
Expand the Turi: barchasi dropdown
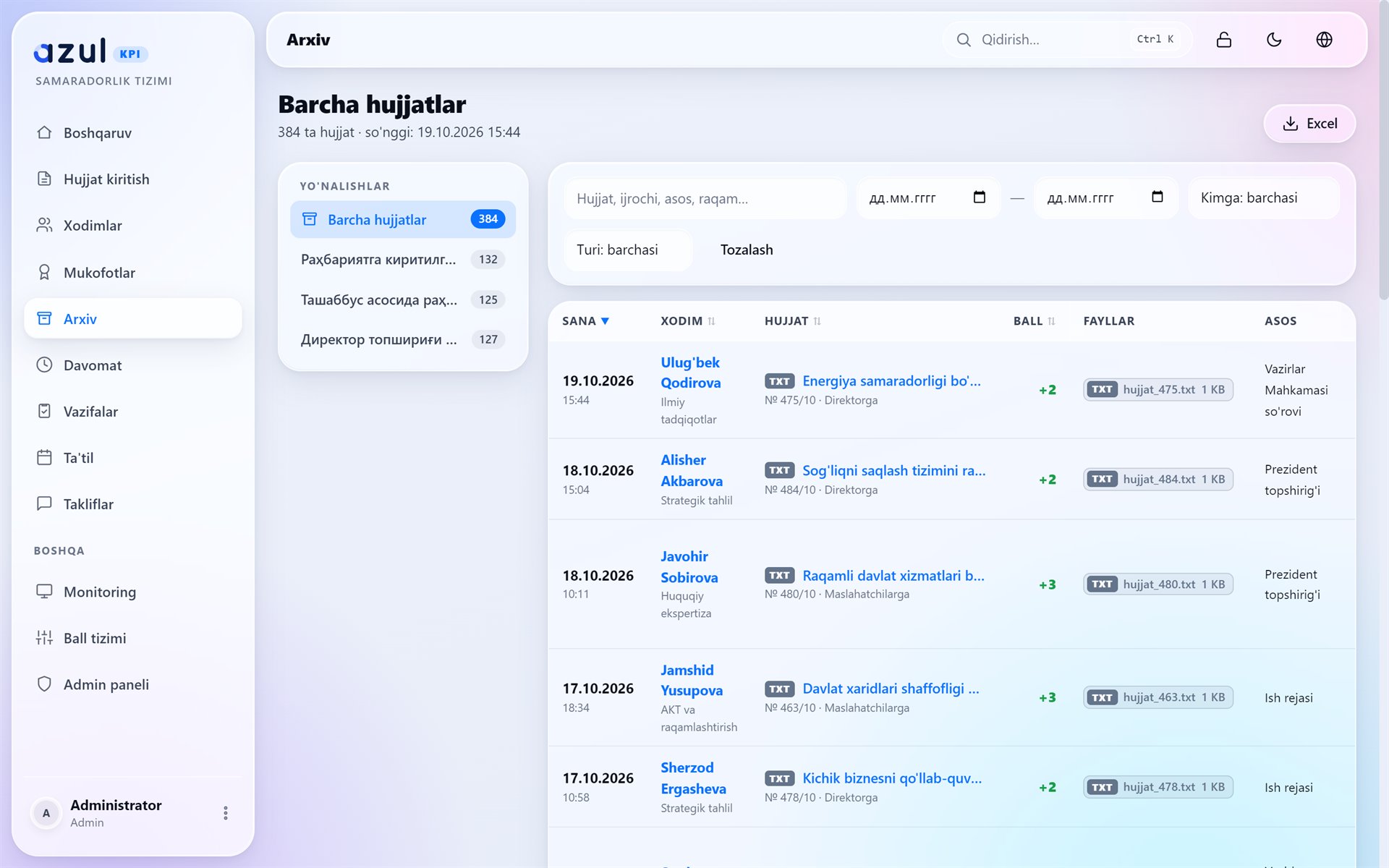[x=628, y=250]
